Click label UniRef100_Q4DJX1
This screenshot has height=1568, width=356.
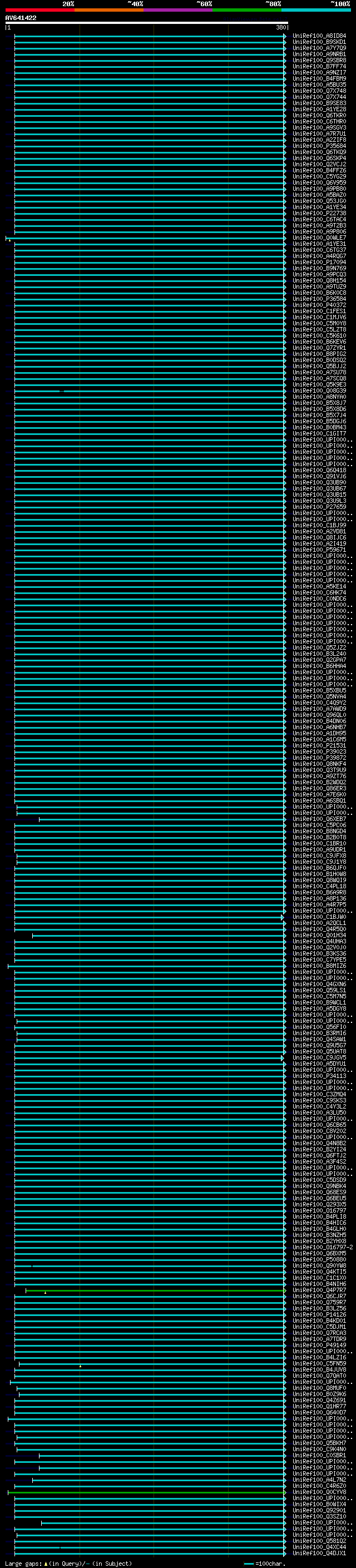coord(319,1554)
